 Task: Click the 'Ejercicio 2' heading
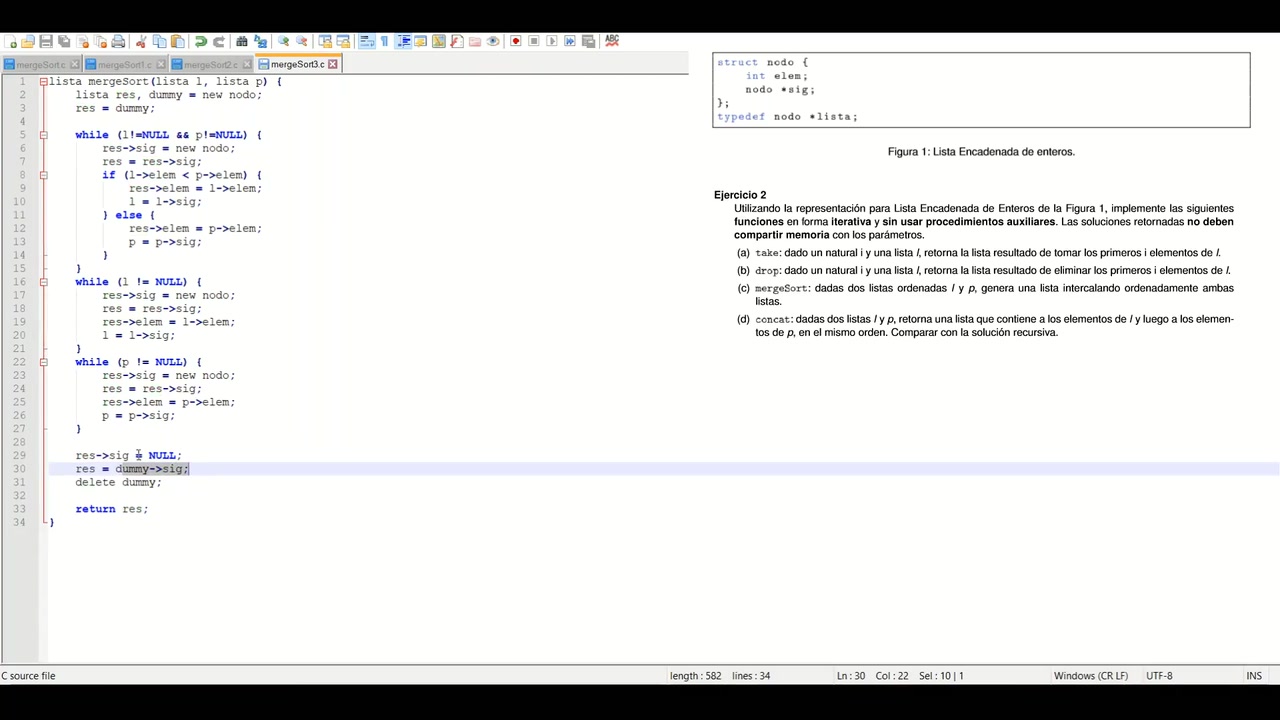(740, 195)
